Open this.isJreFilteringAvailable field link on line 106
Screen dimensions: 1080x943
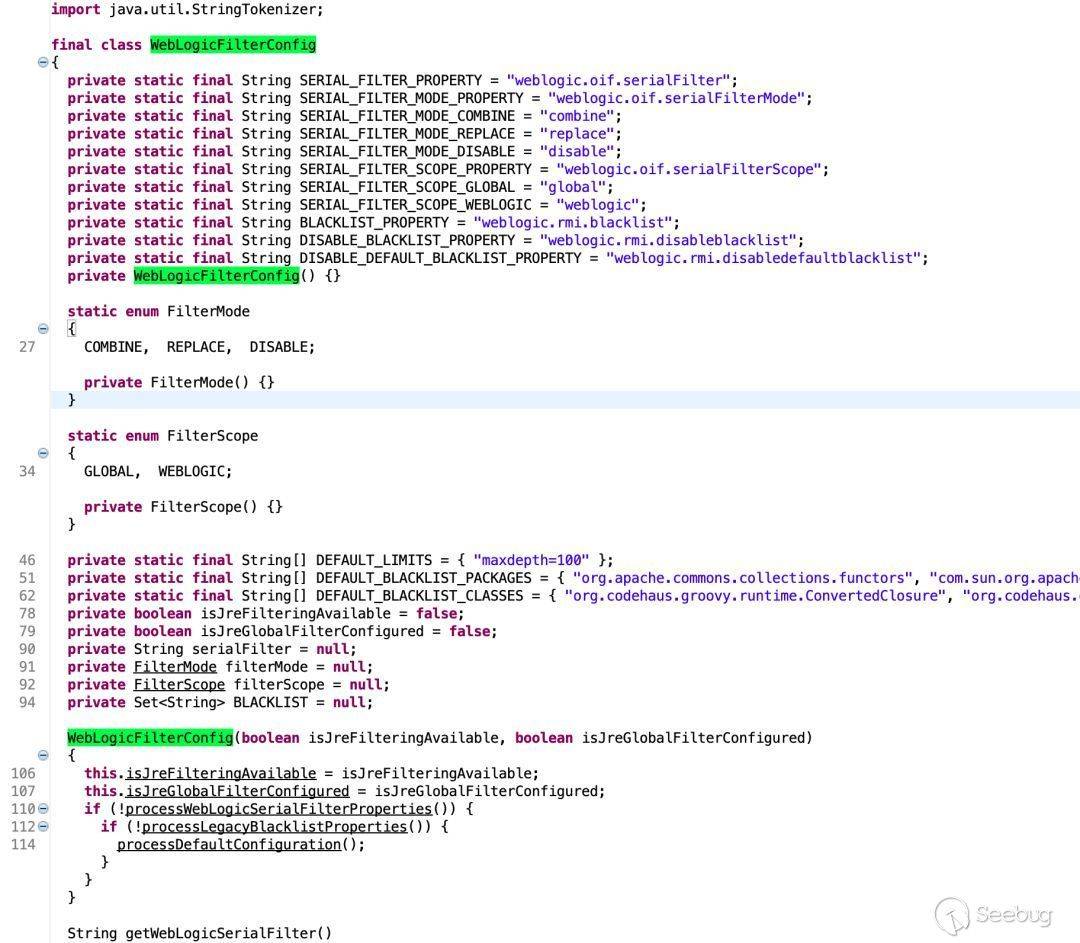[220, 774]
